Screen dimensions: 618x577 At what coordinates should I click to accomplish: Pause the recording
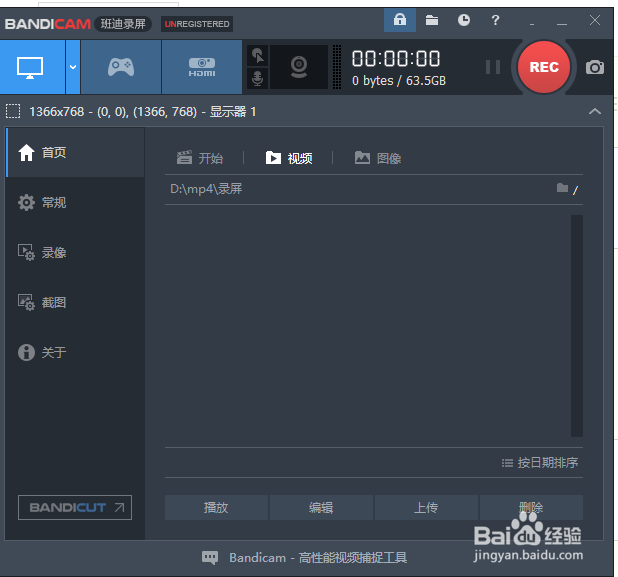(493, 67)
